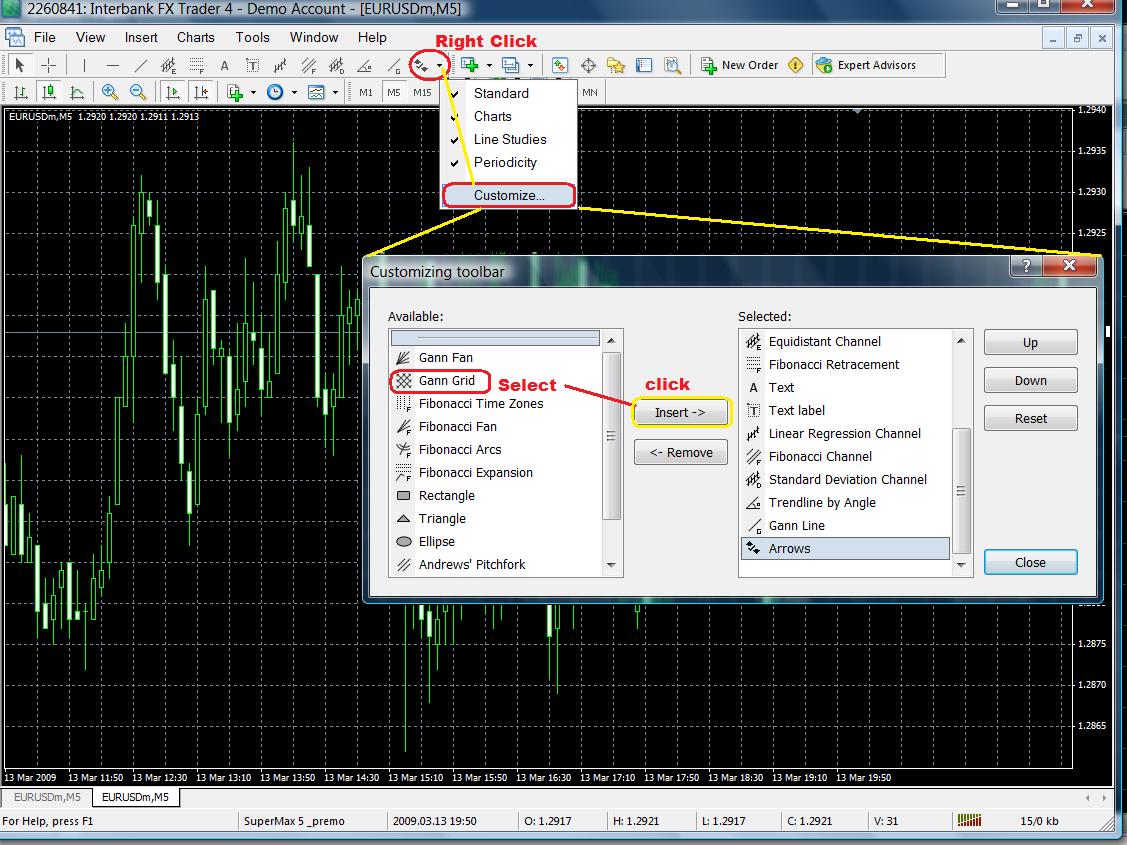
Task: Select the Draw trendline tool
Action: coord(141,66)
